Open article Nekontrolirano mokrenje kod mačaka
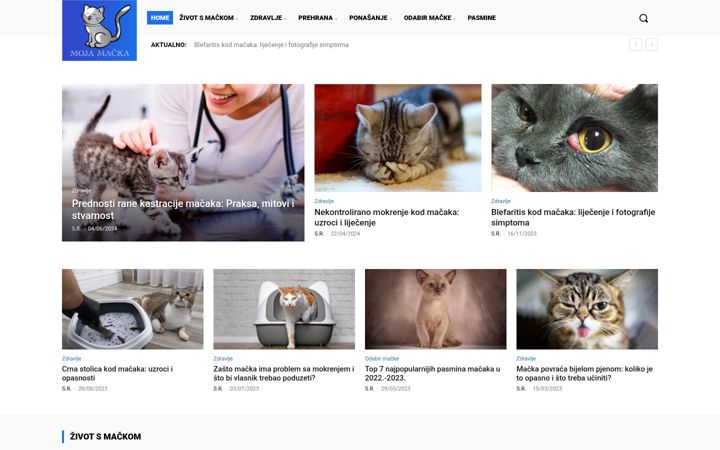This screenshot has height=450, width=720. 387,217
